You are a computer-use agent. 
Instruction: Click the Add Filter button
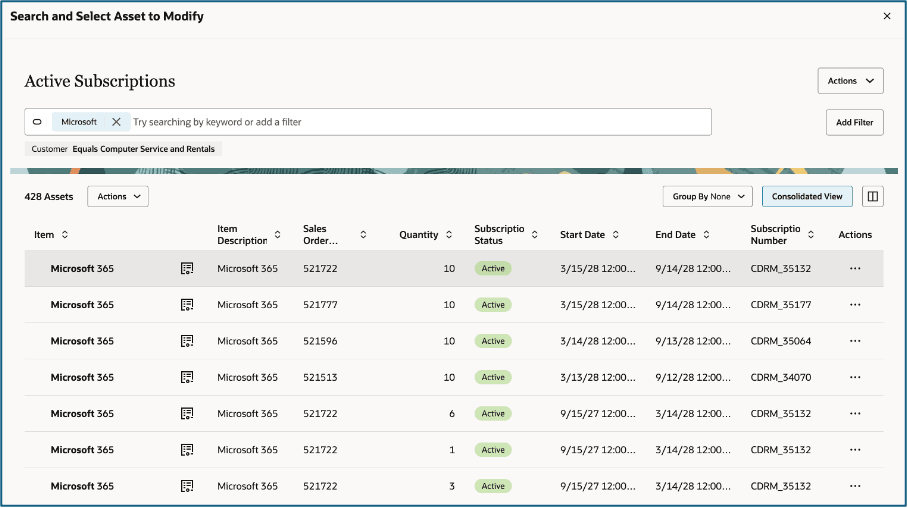854,122
